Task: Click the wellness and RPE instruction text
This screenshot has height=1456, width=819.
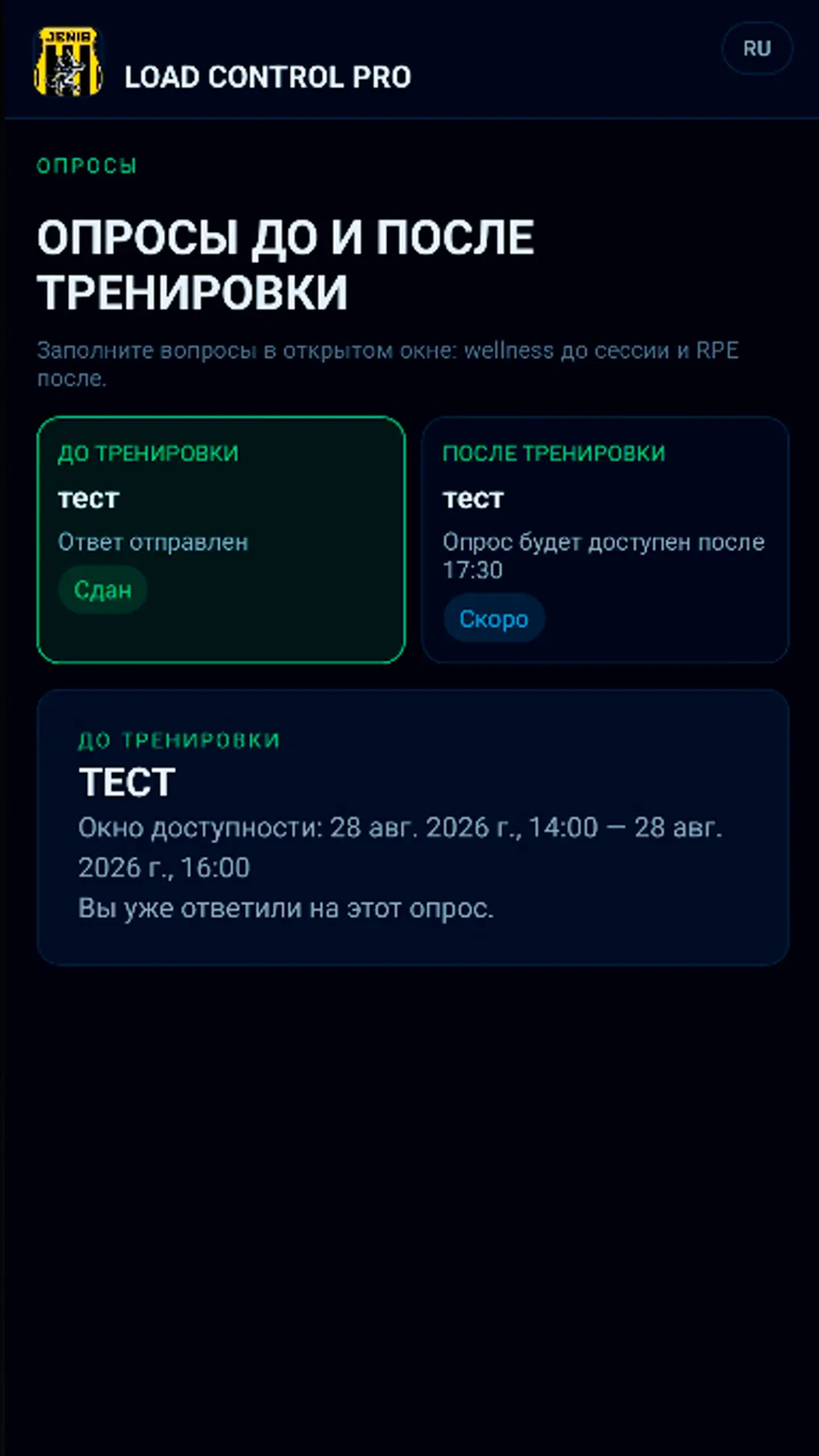Action: [x=388, y=364]
